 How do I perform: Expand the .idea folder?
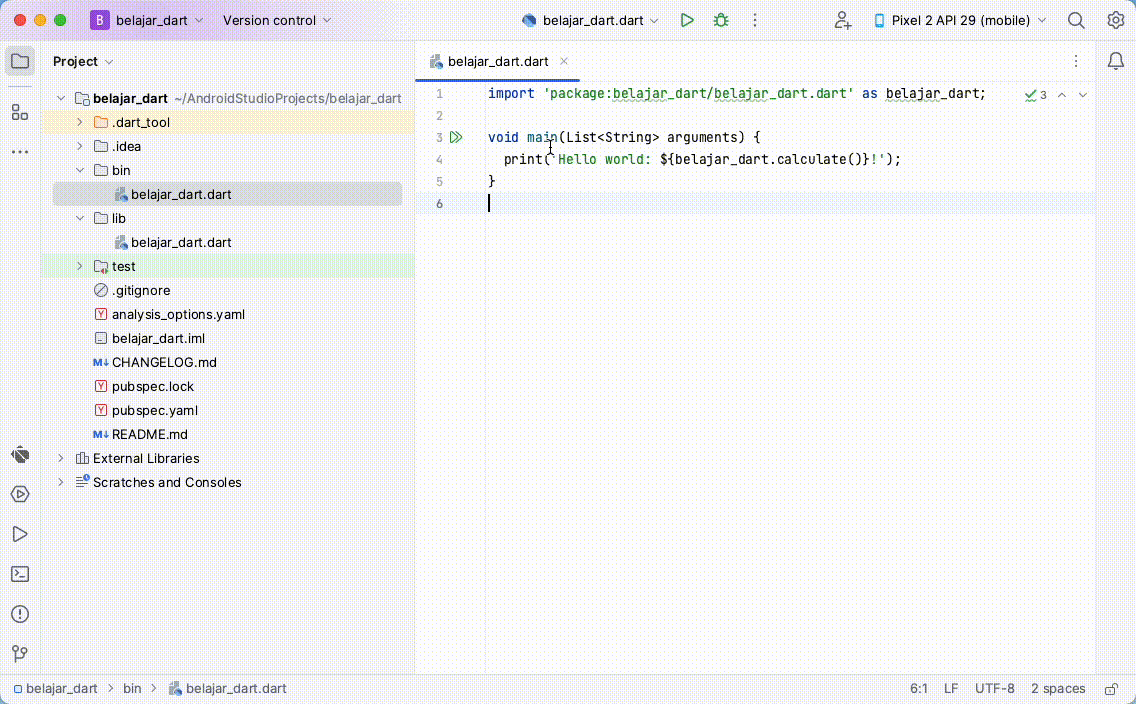(80, 146)
